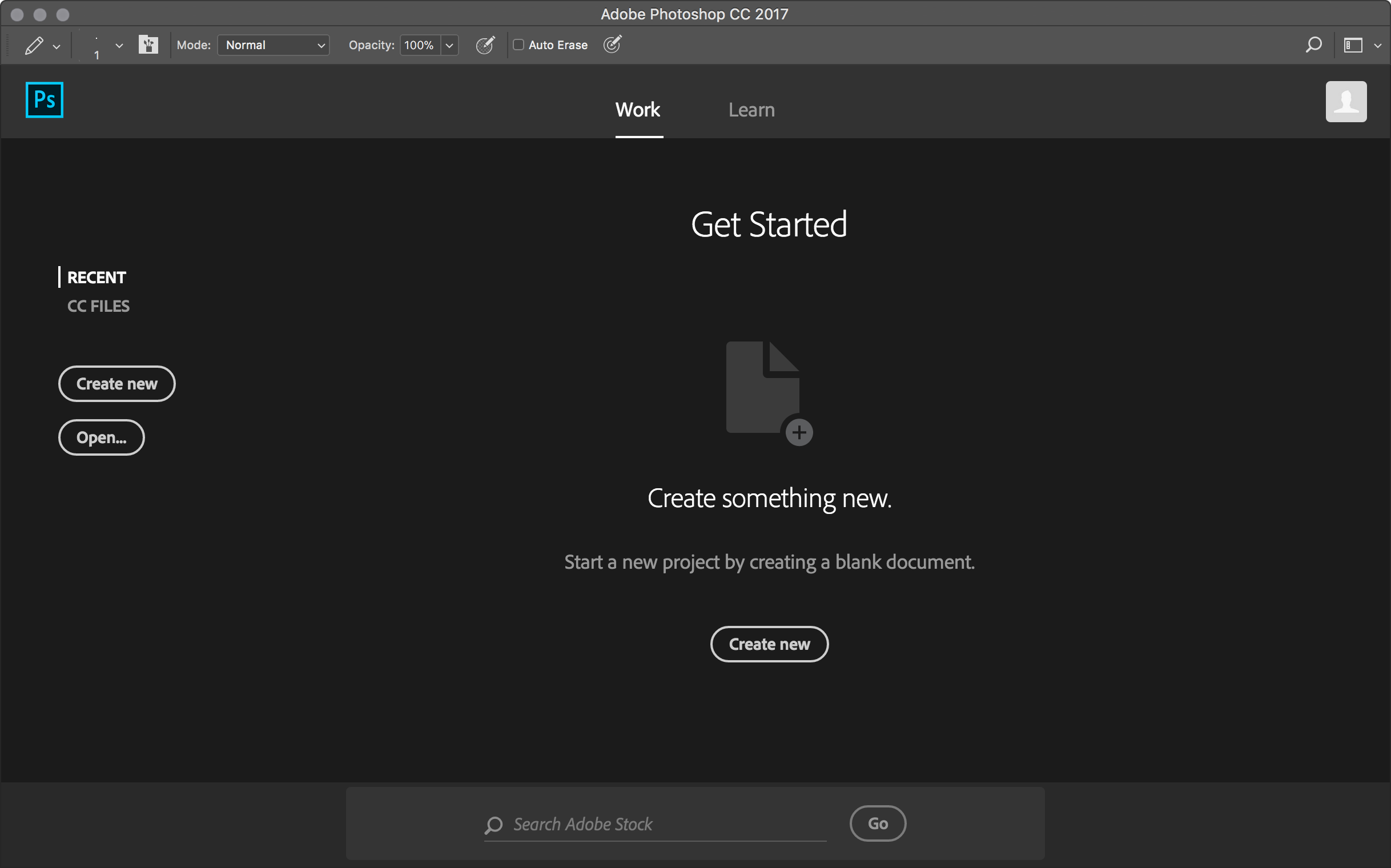The height and width of the screenshot is (868, 1391).
Task: Enable the Auto Erase checkbox
Action: 518,45
